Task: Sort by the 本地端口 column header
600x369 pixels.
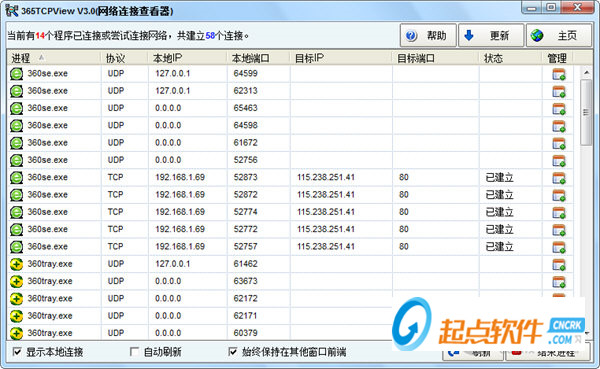Action: coord(258,58)
